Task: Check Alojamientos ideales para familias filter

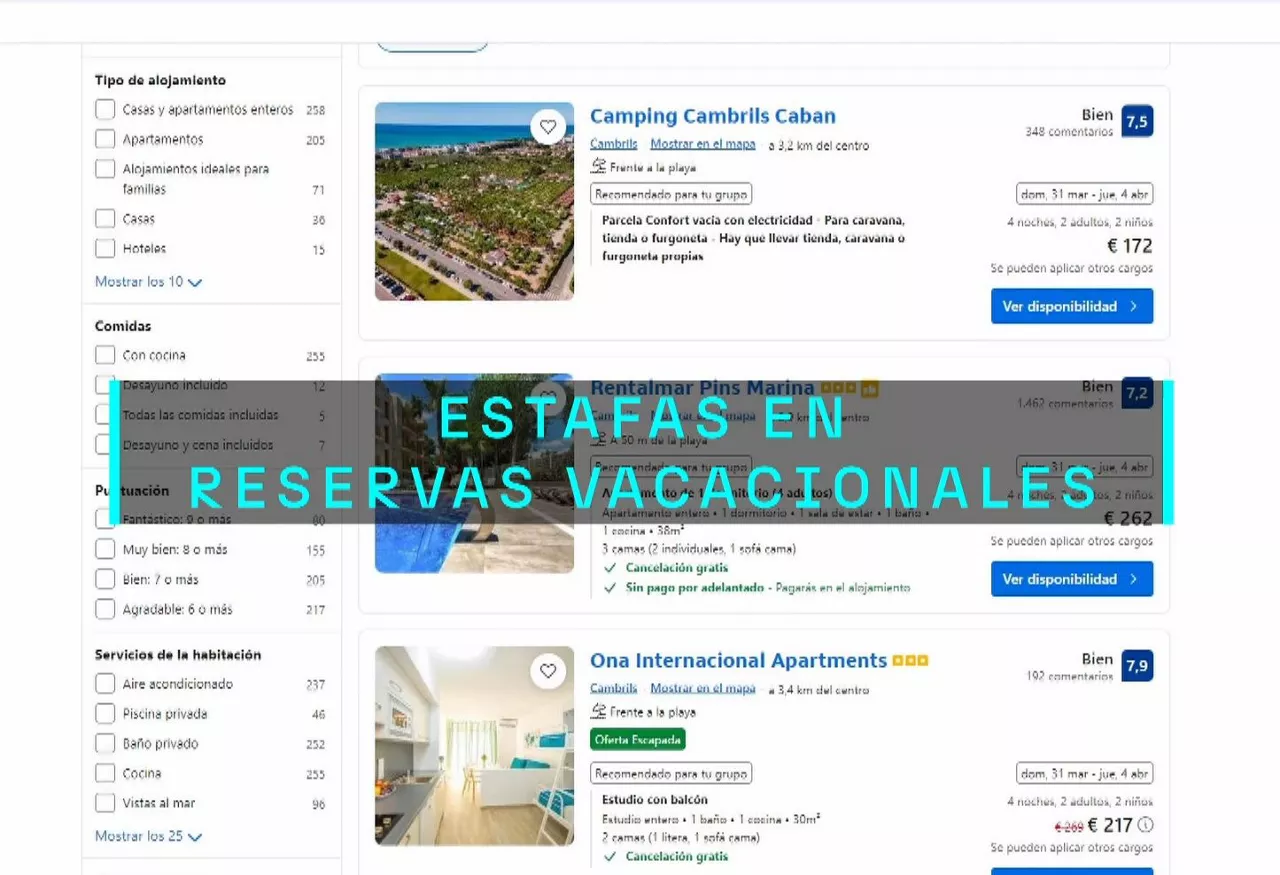Action: 105,169
